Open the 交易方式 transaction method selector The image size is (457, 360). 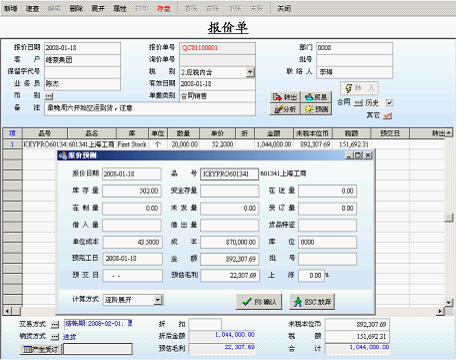pos(55,324)
